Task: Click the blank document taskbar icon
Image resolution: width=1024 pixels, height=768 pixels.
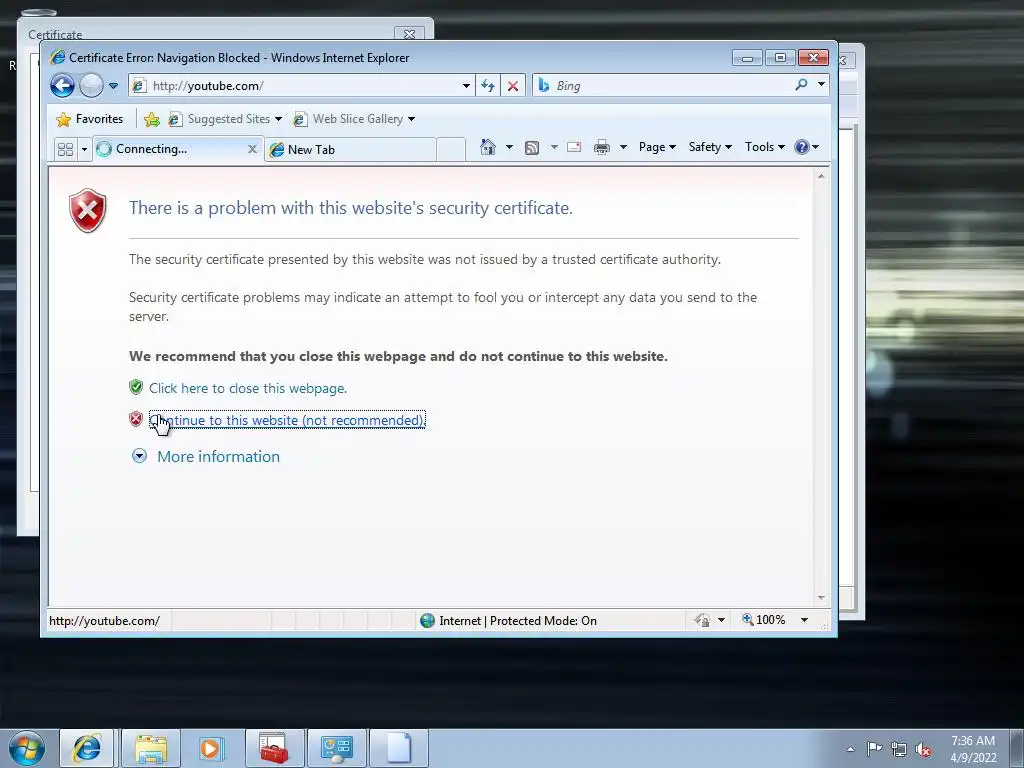Action: (398, 748)
